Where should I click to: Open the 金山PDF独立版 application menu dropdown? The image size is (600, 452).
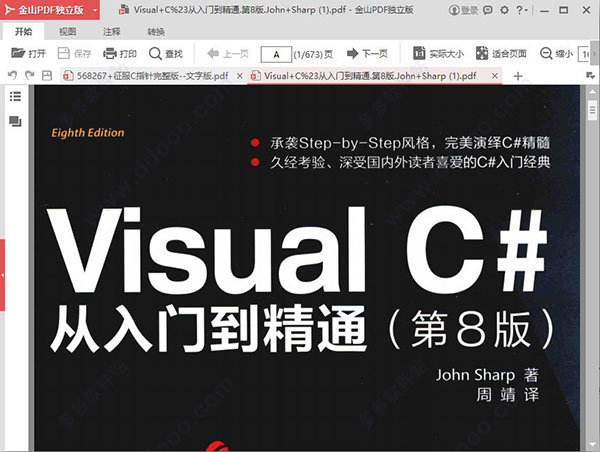(x=95, y=10)
